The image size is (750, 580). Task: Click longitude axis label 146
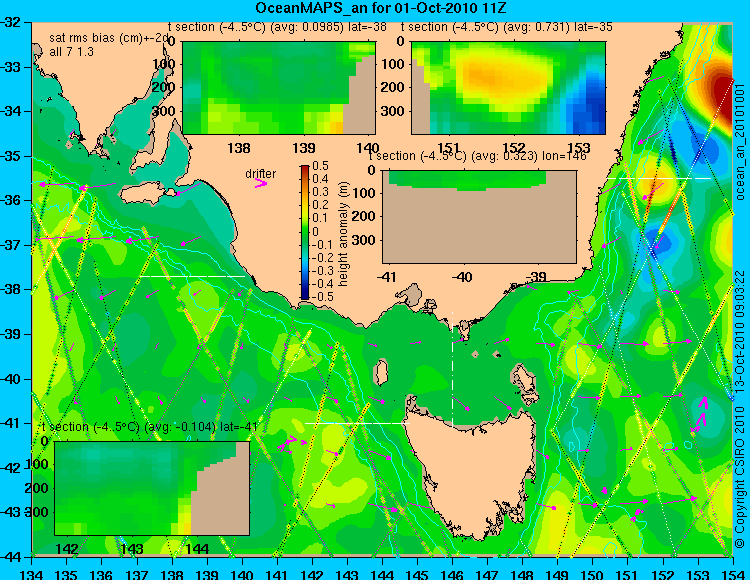click(x=452, y=574)
